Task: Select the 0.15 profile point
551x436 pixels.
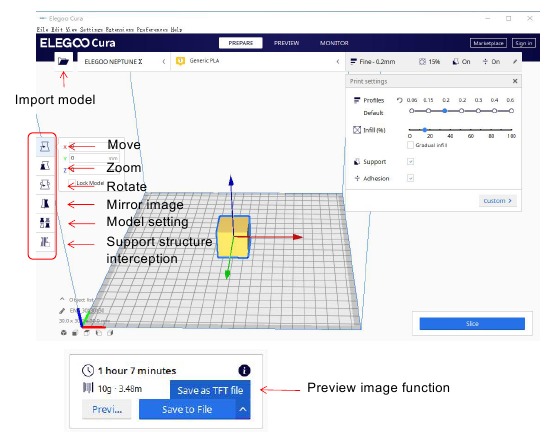Action: coord(428,111)
